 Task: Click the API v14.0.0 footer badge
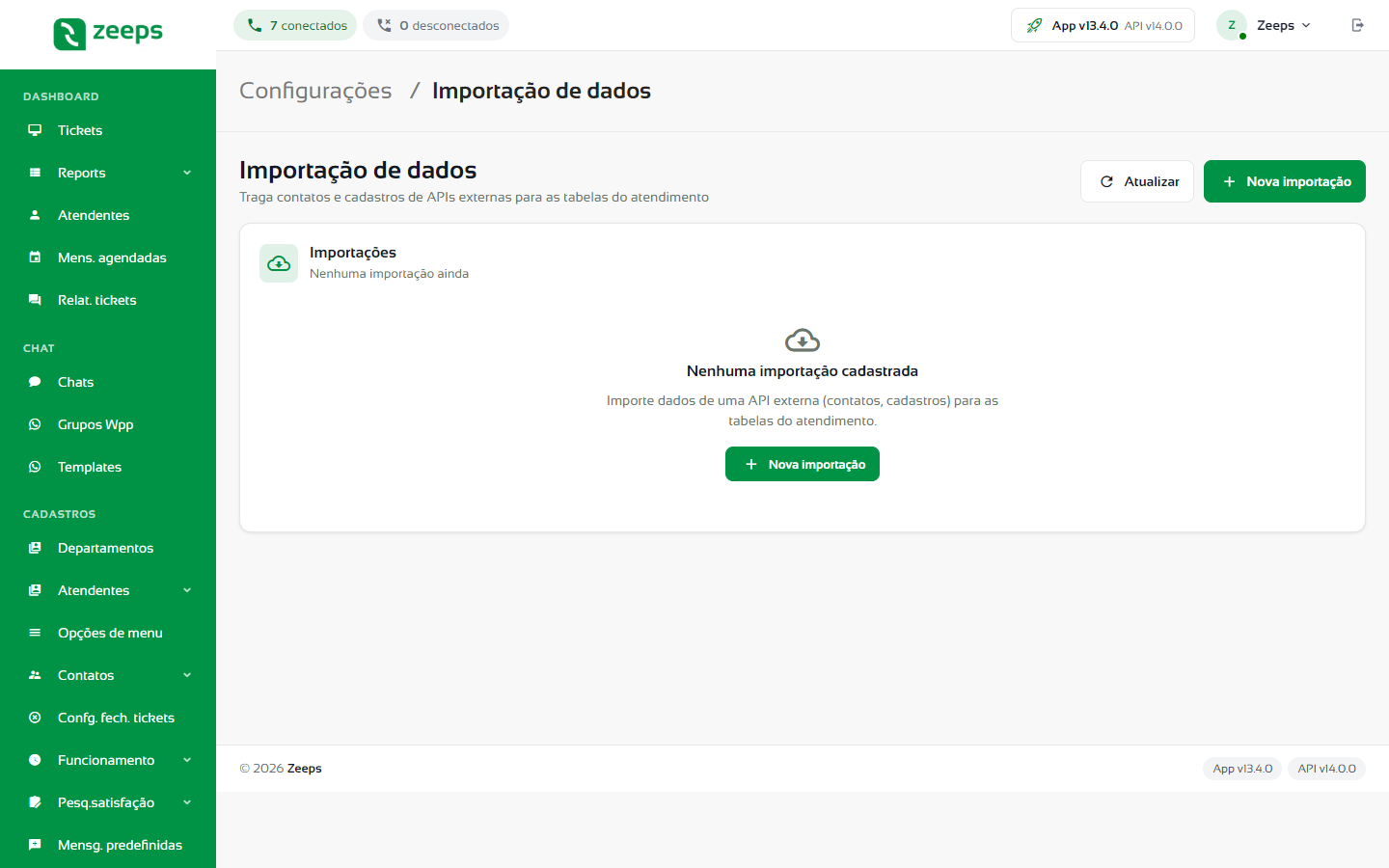point(1326,769)
